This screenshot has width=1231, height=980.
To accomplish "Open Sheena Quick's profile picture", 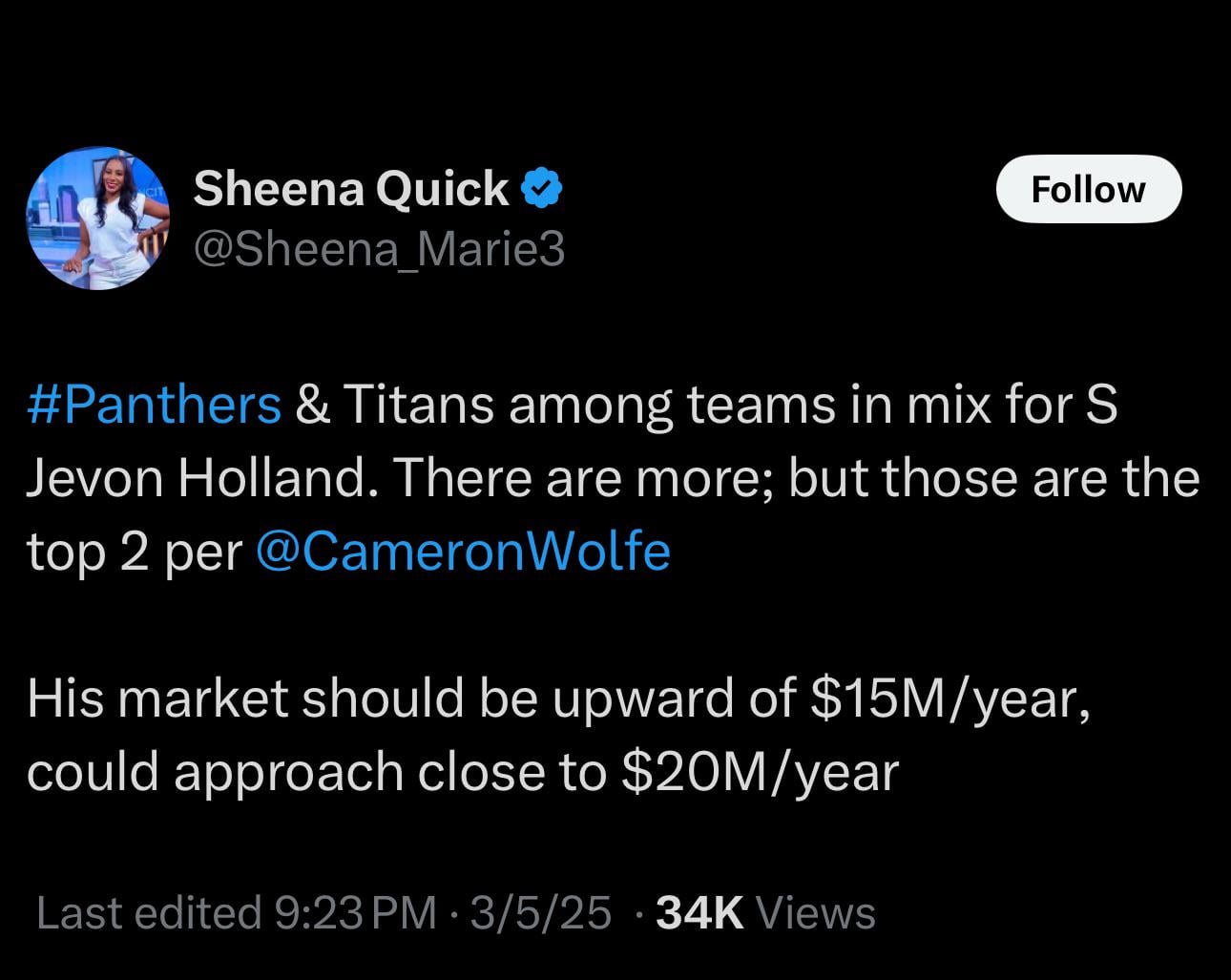I will click(97, 219).
